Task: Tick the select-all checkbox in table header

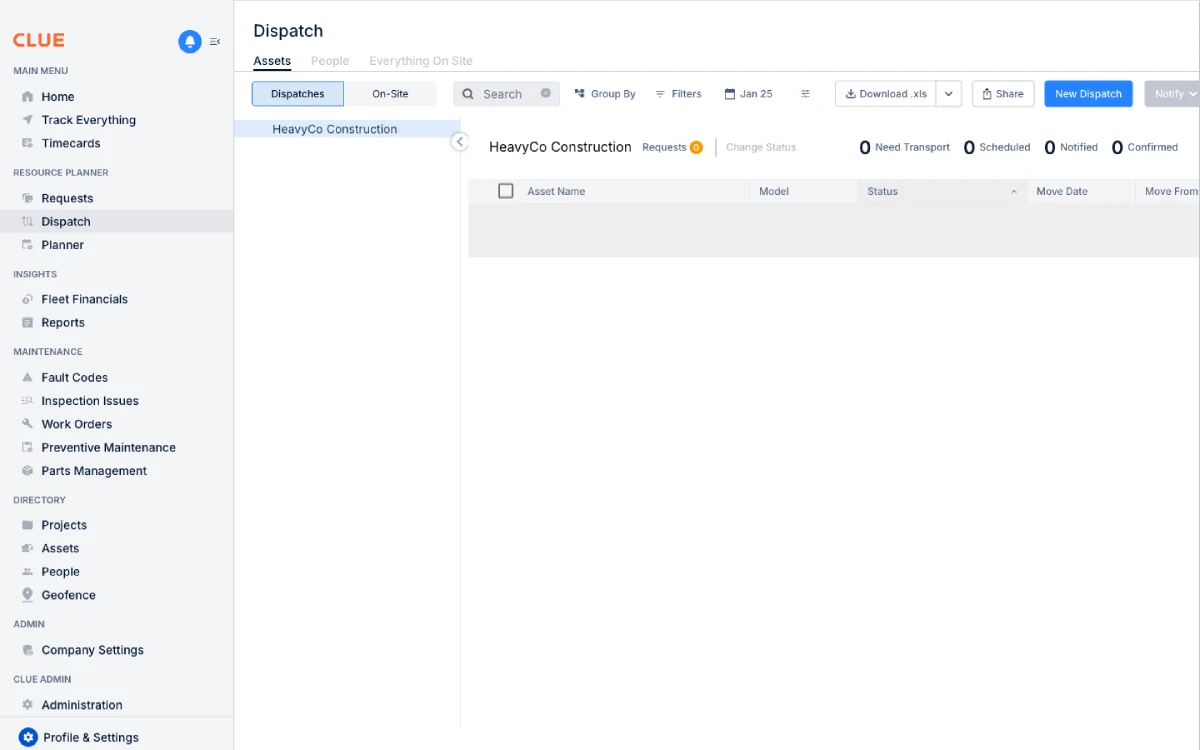Action: [506, 191]
